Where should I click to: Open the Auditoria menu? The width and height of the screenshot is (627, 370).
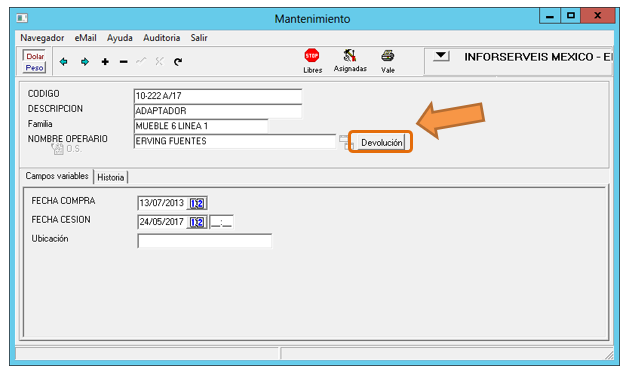click(162, 38)
